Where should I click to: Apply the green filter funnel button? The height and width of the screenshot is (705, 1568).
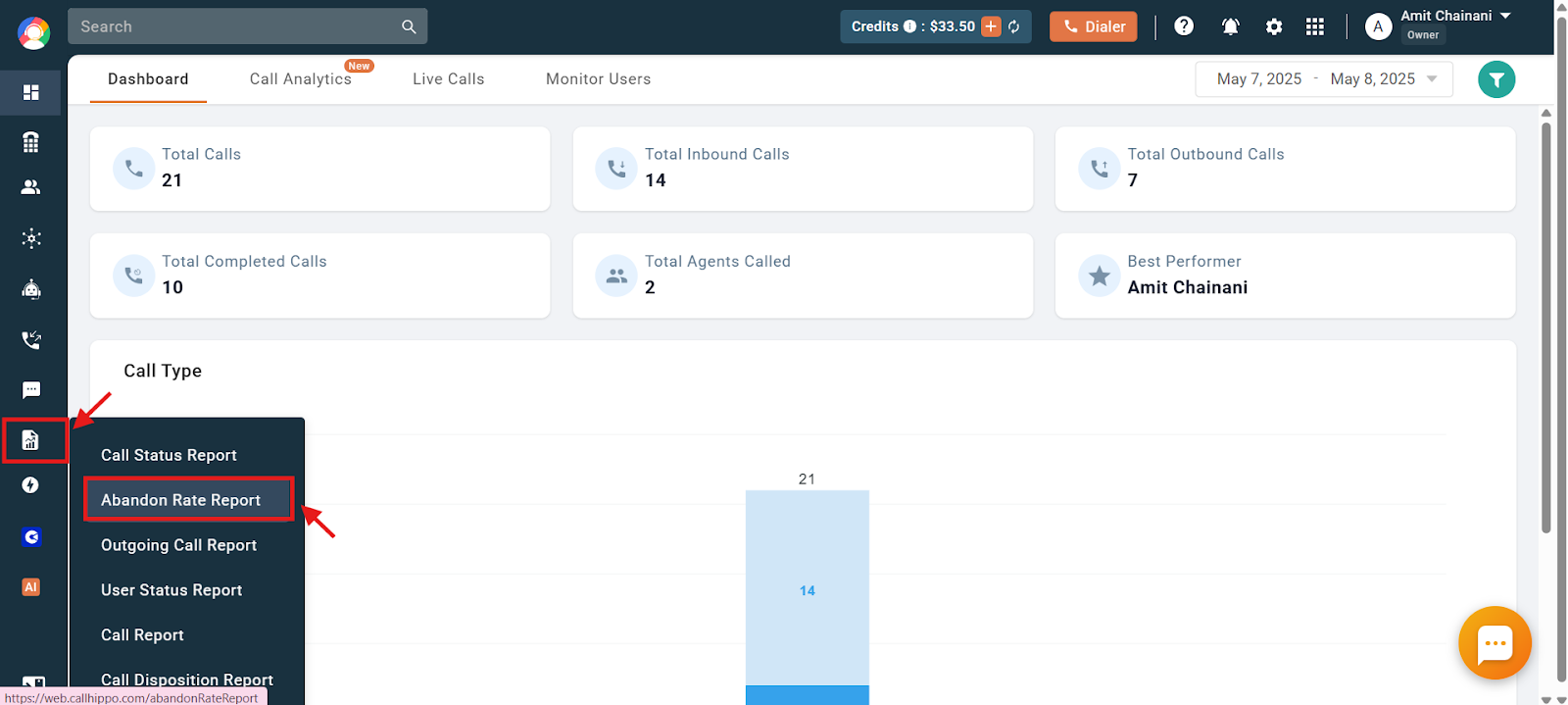click(1496, 79)
